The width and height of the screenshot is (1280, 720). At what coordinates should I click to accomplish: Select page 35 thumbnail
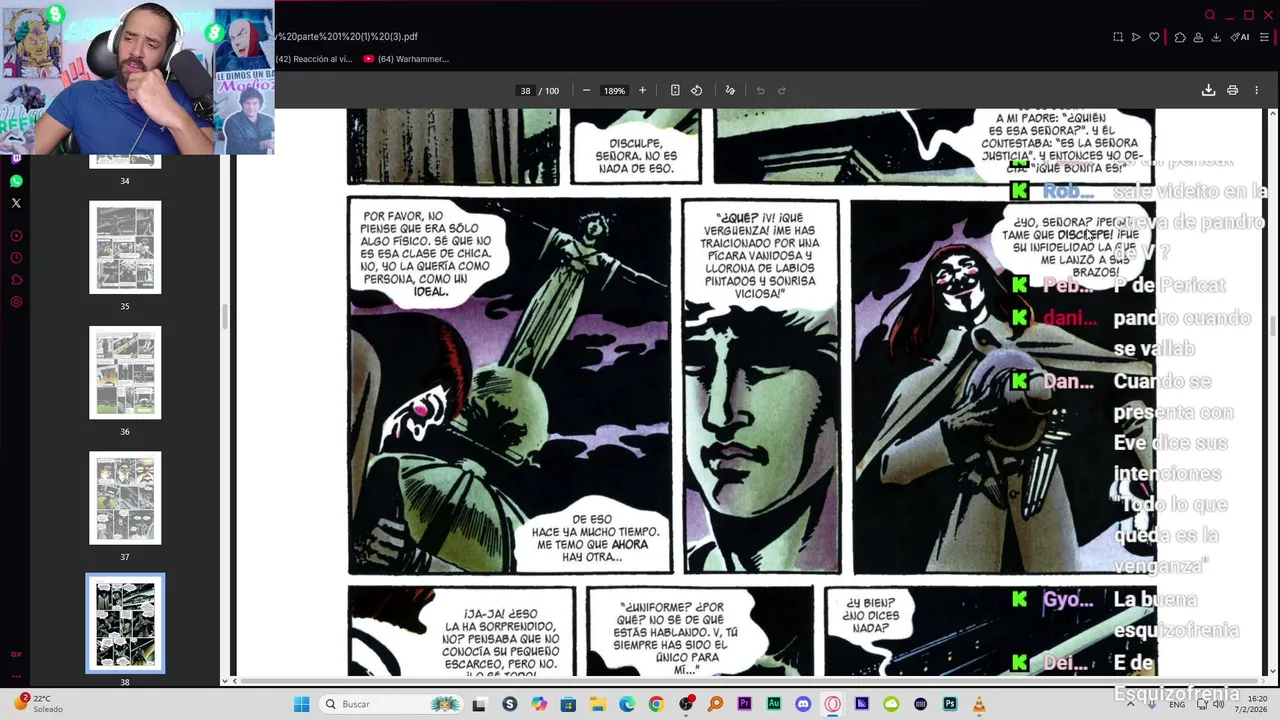(125, 248)
